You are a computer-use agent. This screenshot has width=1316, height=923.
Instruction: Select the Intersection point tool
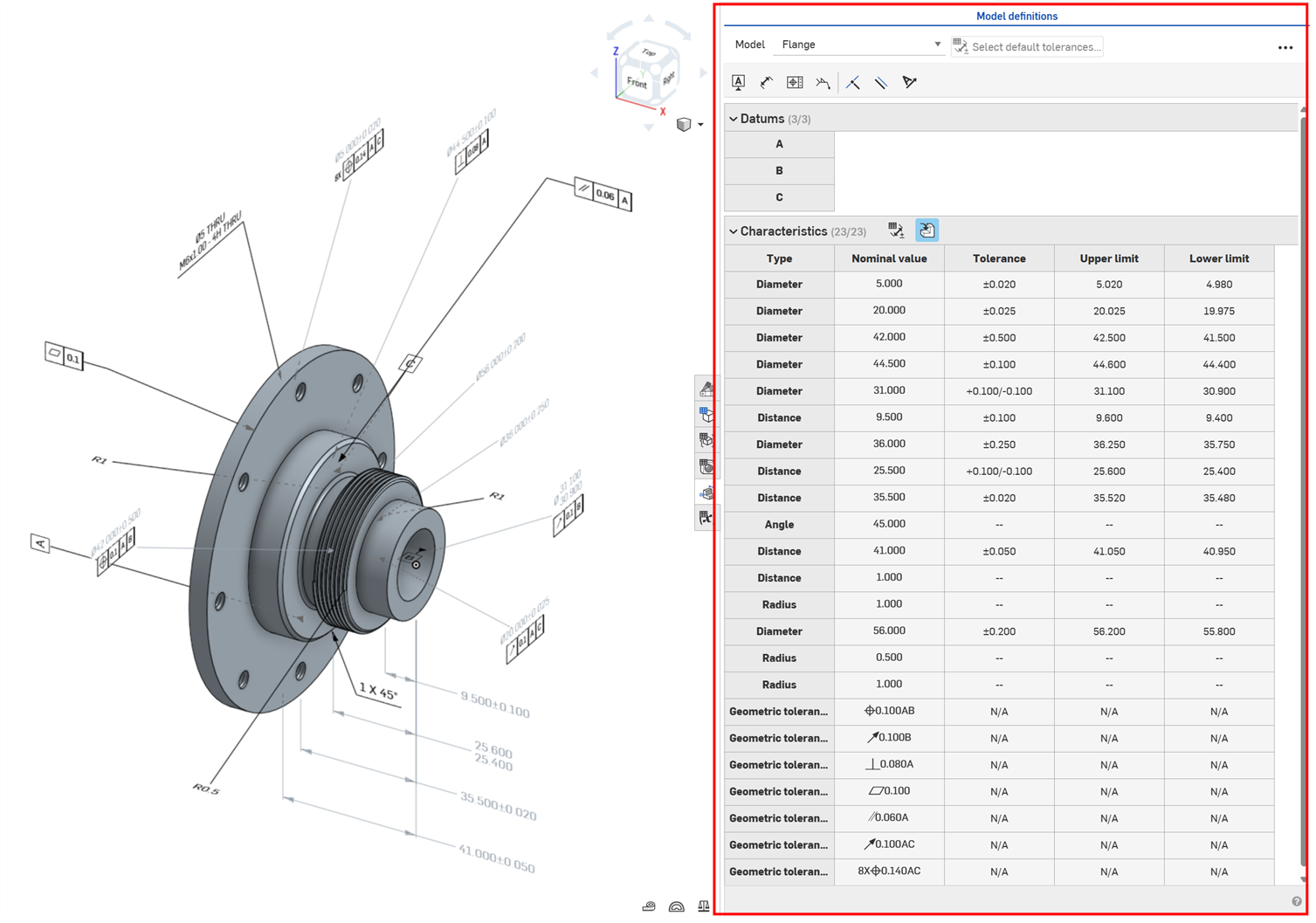pos(853,81)
